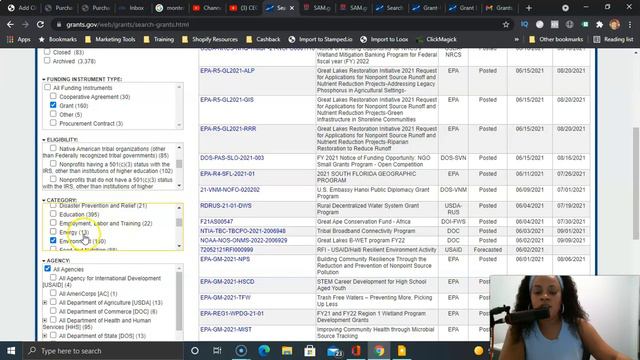
Task: Switch to the Inbox browser tab
Action: point(131,8)
